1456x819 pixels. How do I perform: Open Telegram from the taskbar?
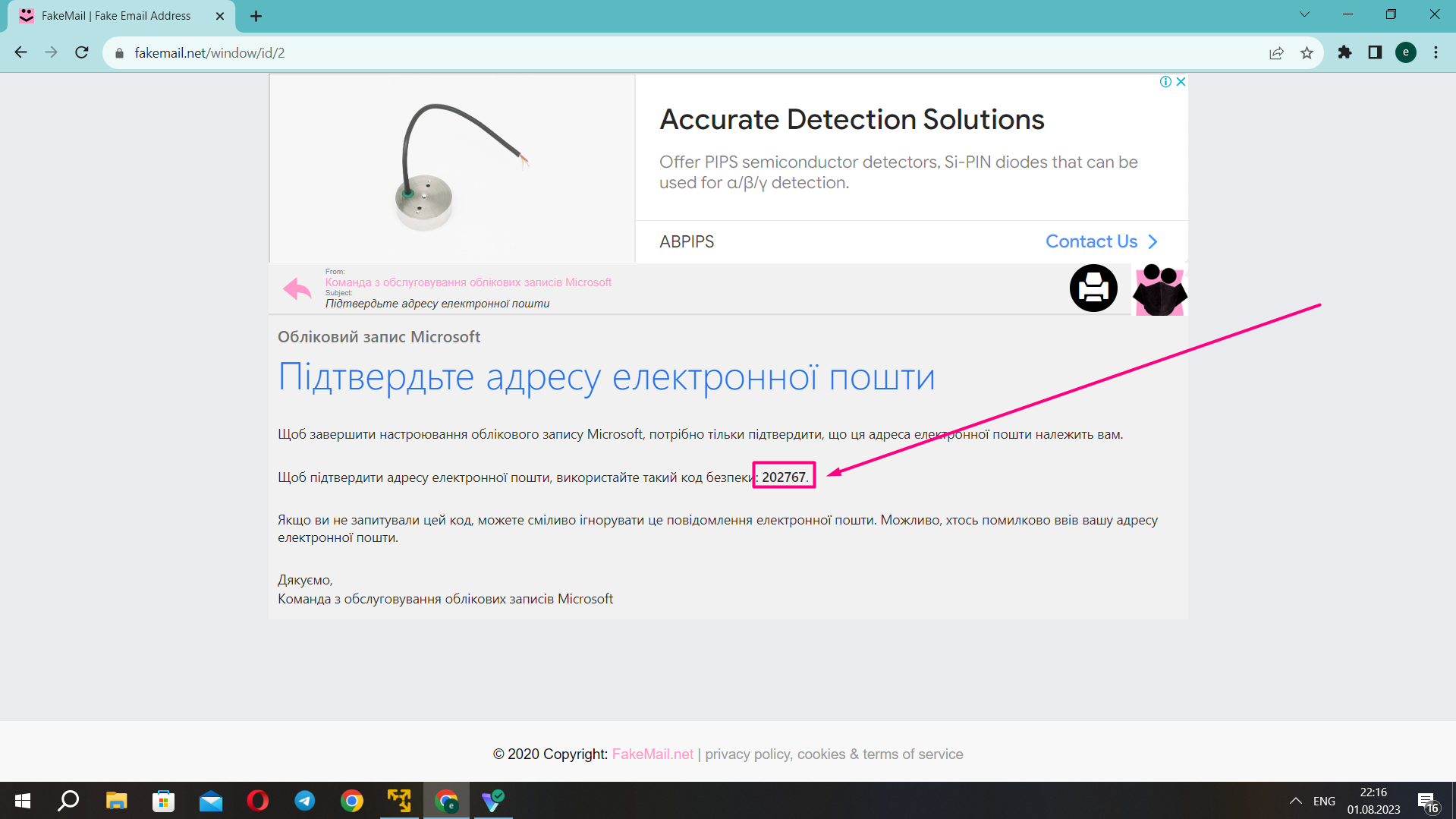305,801
